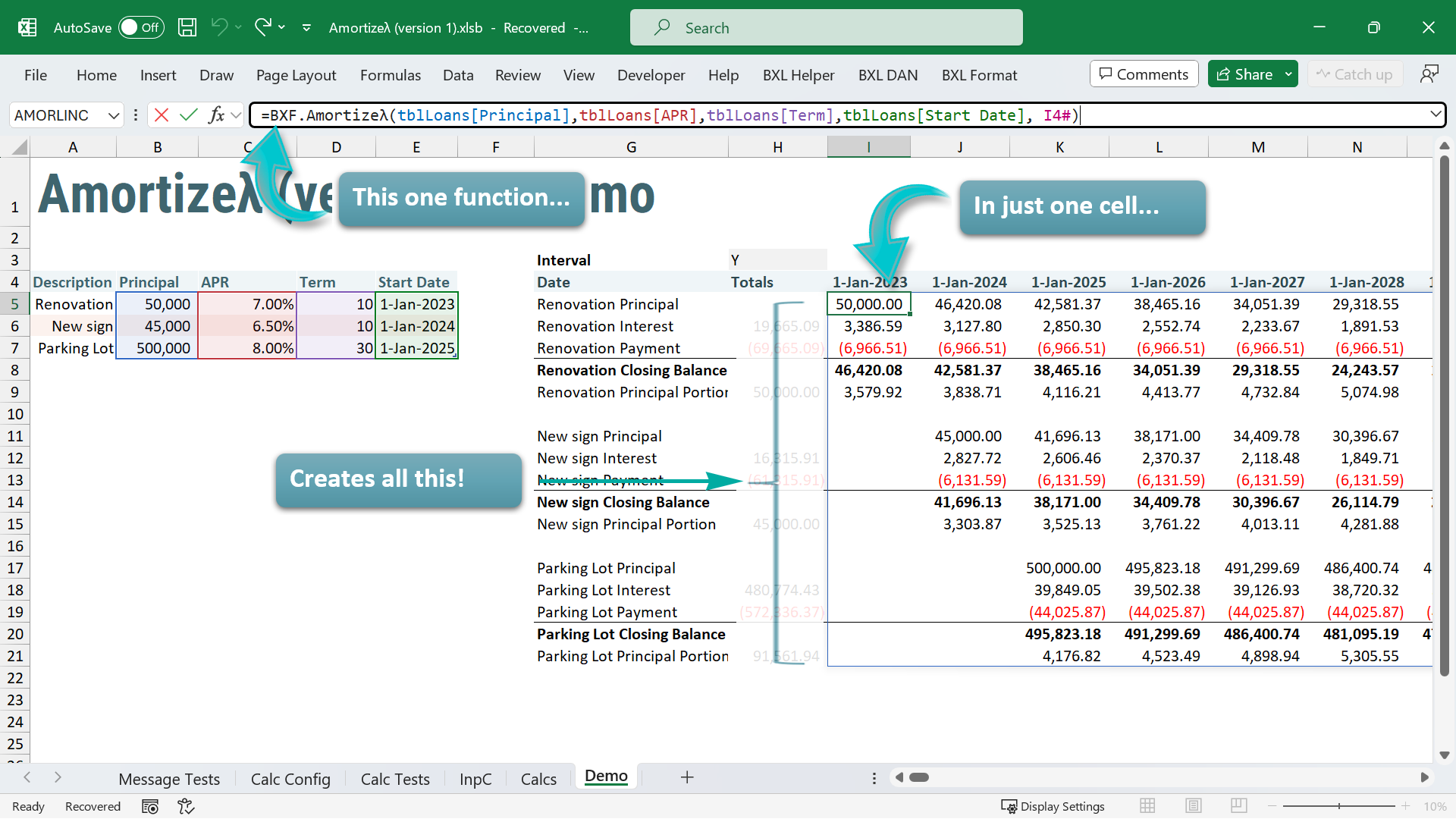Open the Comments pane
The height and width of the screenshot is (819, 1456).
click(x=1144, y=74)
